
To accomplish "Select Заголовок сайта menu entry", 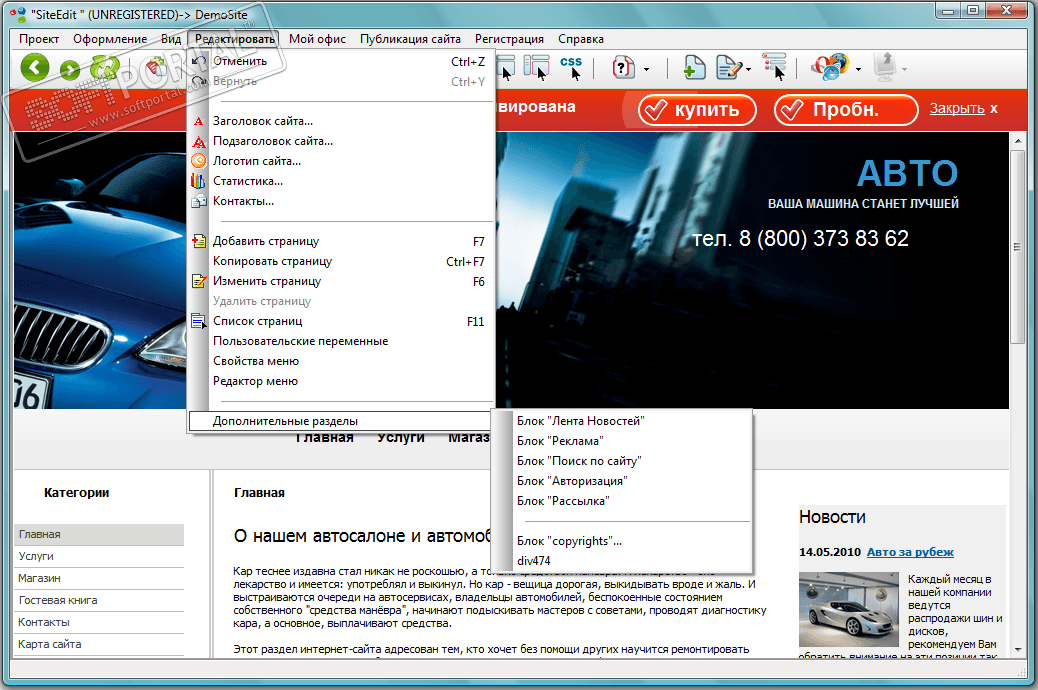I will (341, 121).
